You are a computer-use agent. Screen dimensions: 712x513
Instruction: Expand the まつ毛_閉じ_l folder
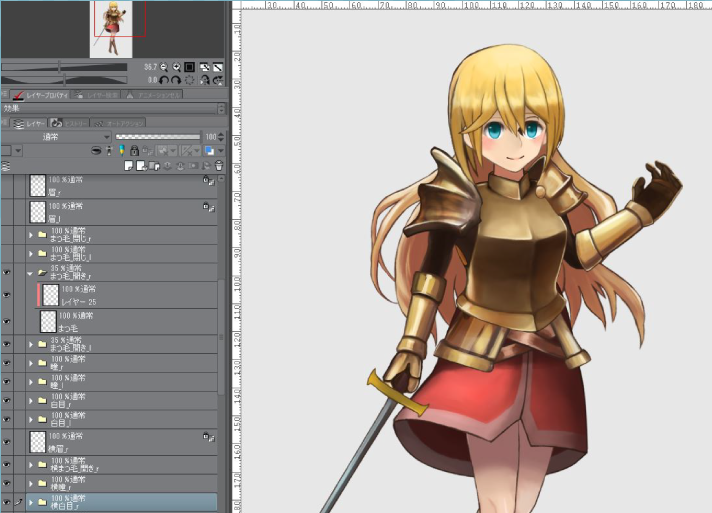click(31, 253)
